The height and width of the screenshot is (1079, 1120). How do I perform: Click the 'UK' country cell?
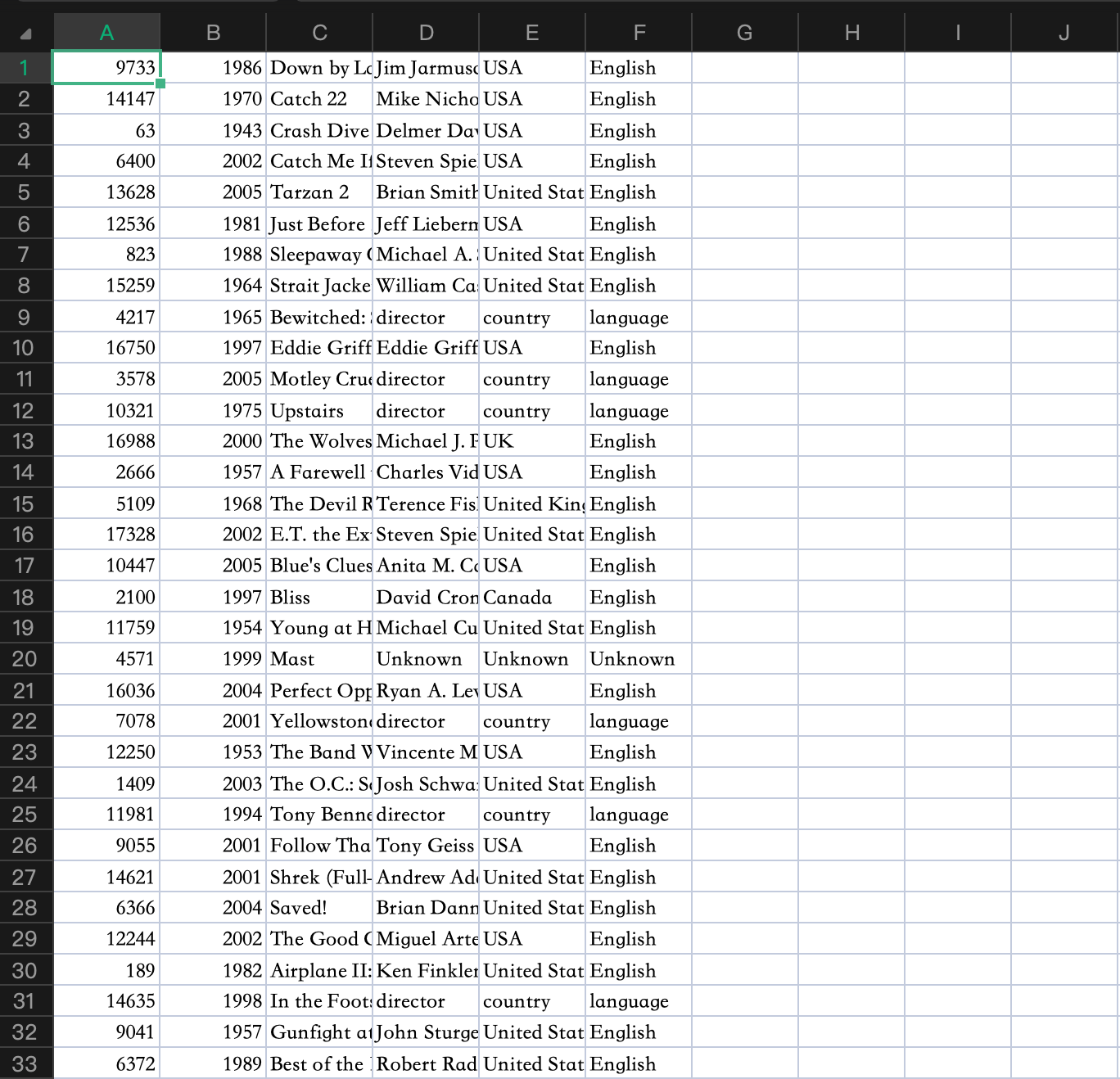(x=532, y=441)
